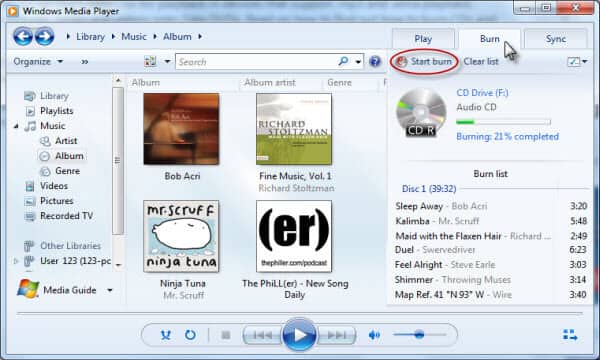Select Library in the navigation tree
The image size is (600, 360).
[54, 96]
